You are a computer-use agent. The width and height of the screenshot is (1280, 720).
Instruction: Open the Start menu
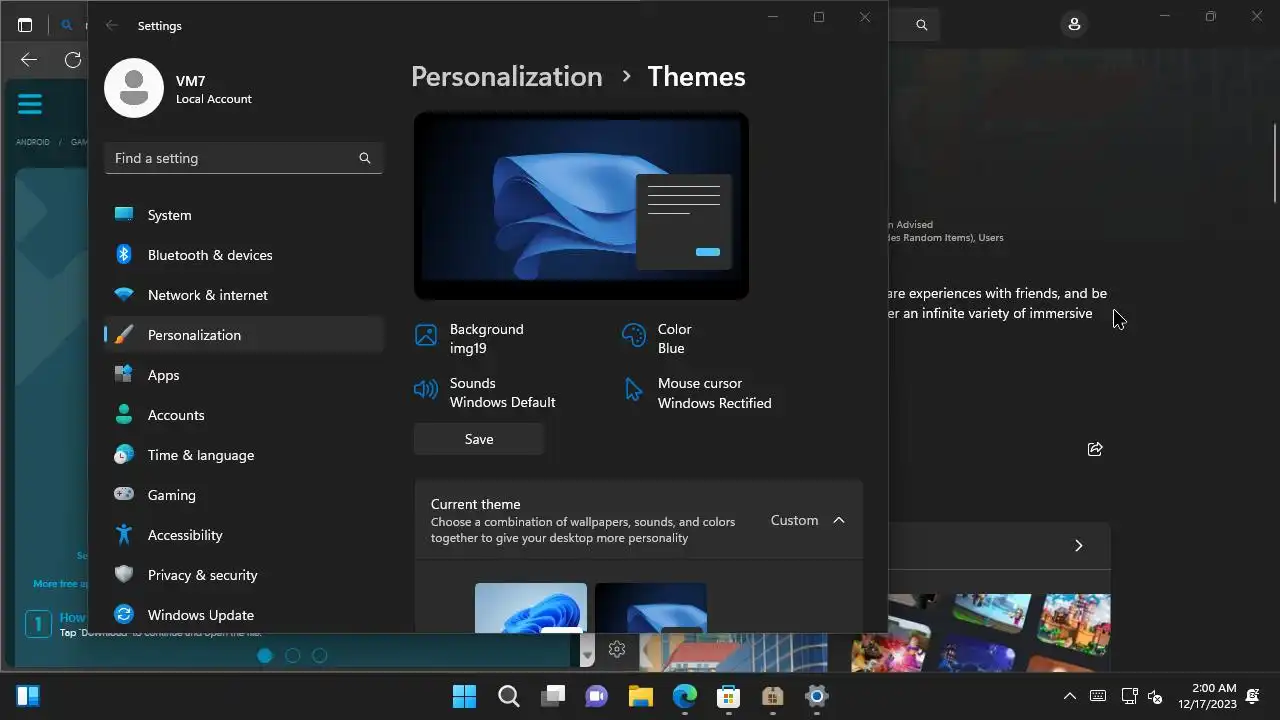pyautogui.click(x=464, y=696)
